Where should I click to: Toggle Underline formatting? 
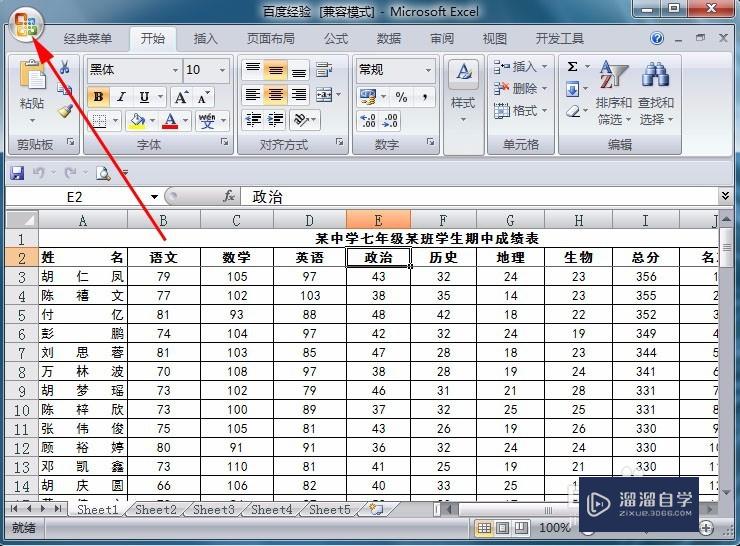(144, 97)
